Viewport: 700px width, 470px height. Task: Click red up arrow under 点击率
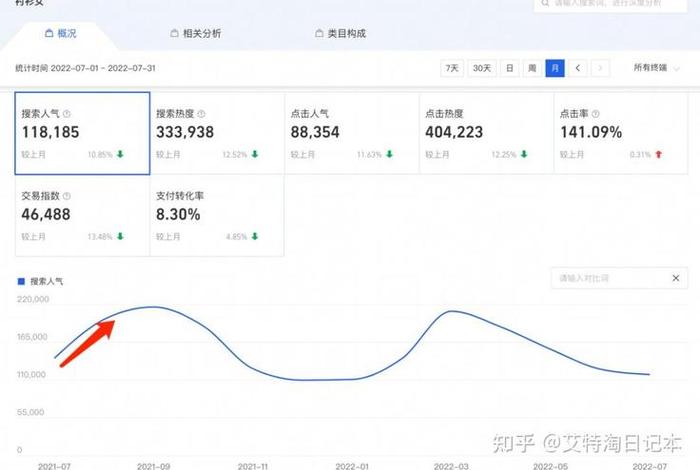(x=658, y=154)
